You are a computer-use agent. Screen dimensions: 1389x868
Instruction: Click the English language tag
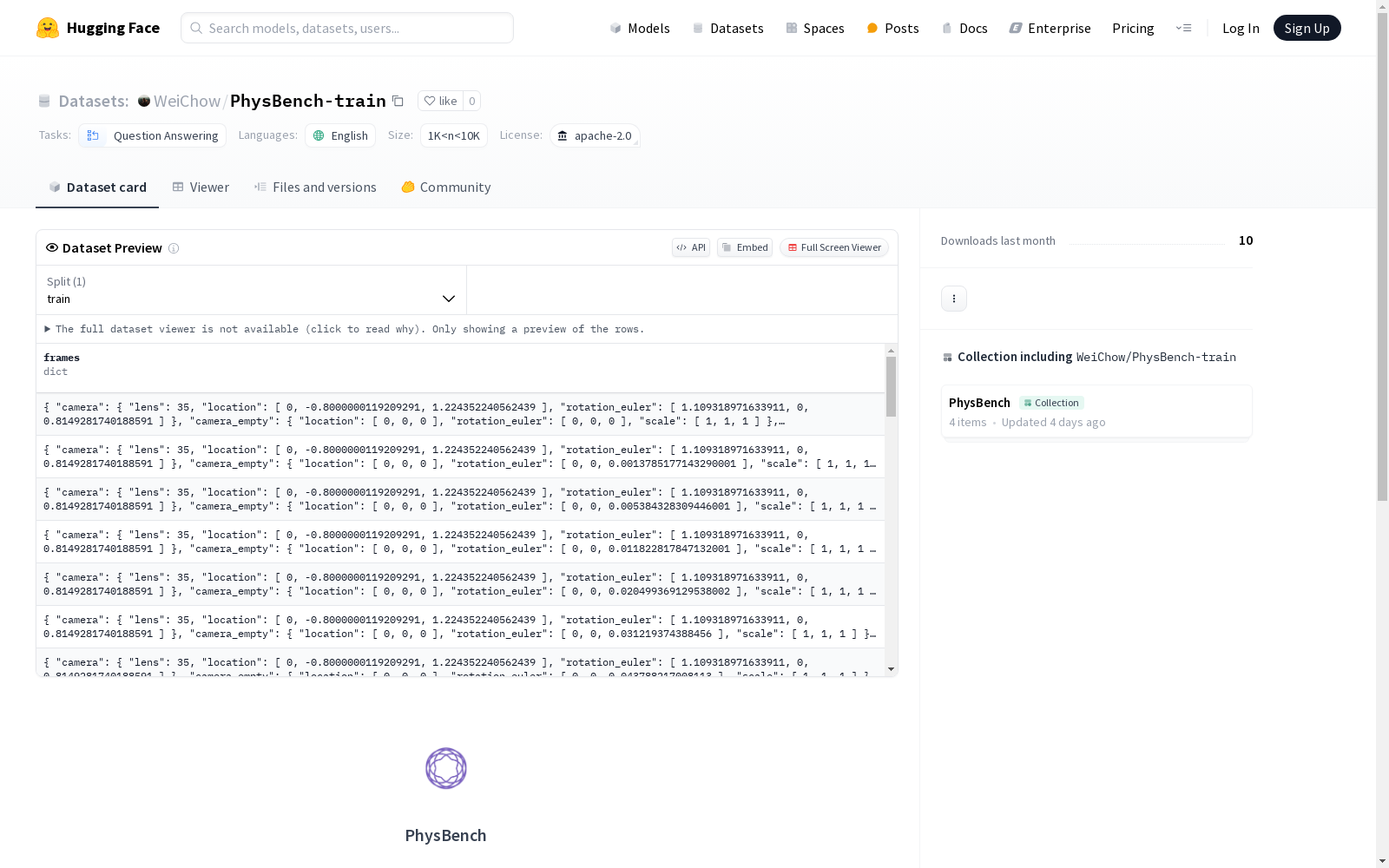(x=340, y=135)
